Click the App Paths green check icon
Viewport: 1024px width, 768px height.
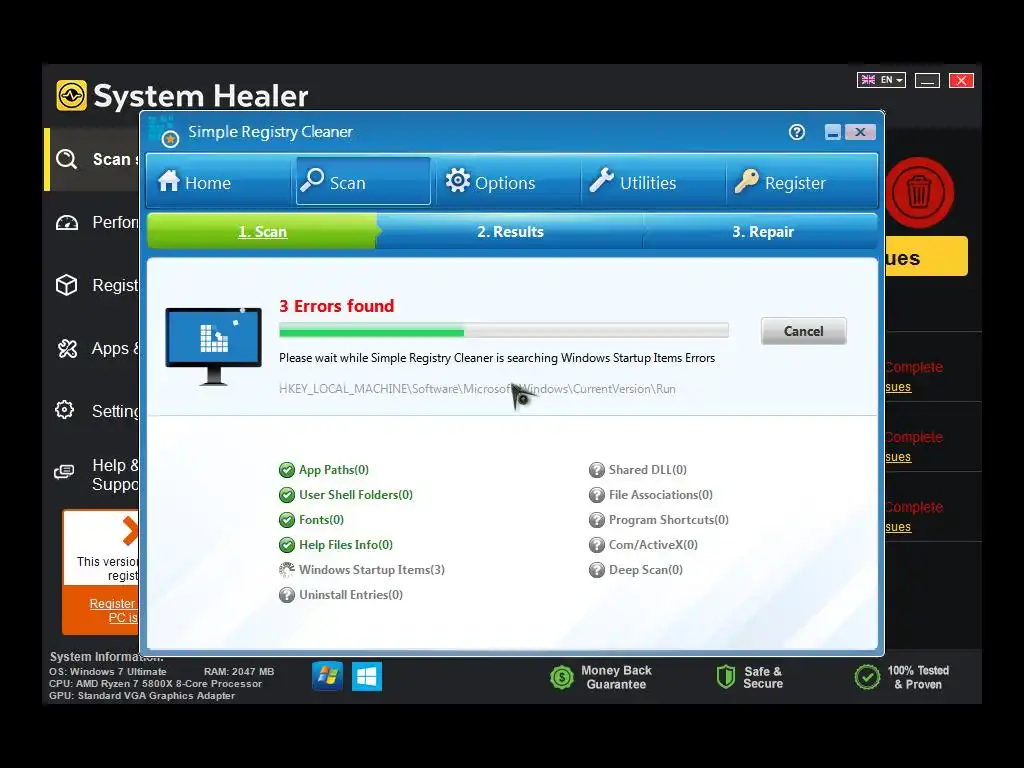(287, 470)
